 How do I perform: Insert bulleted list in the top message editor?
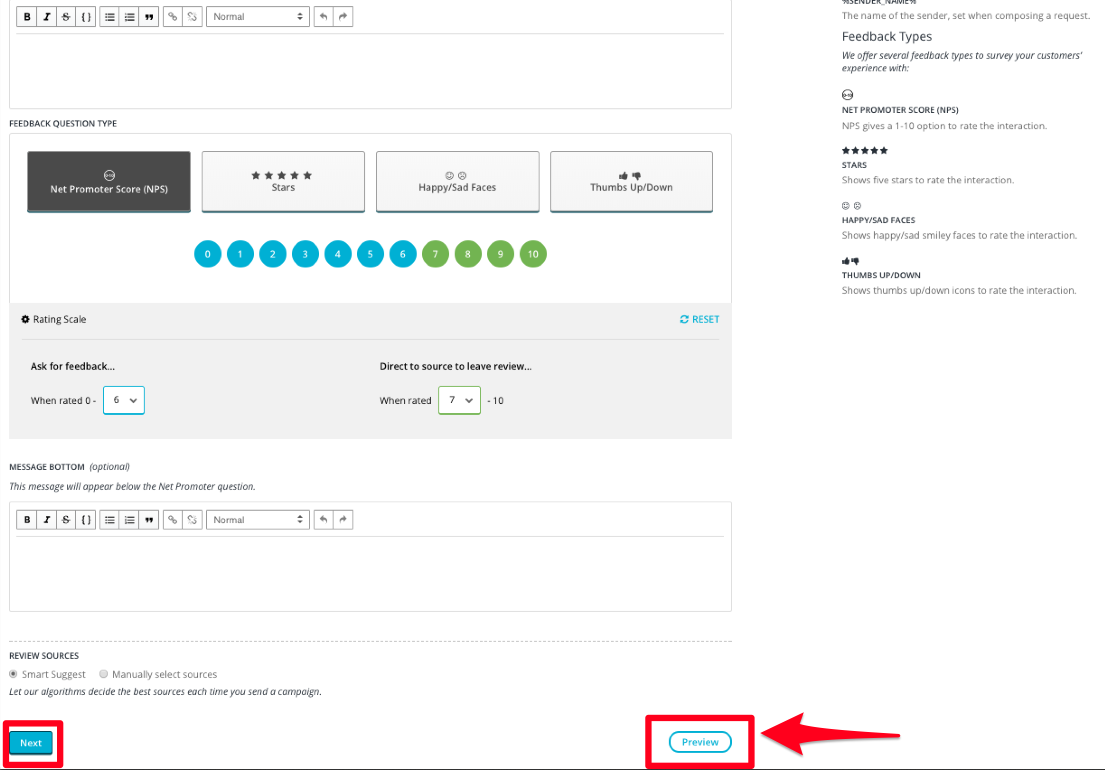click(x=110, y=17)
